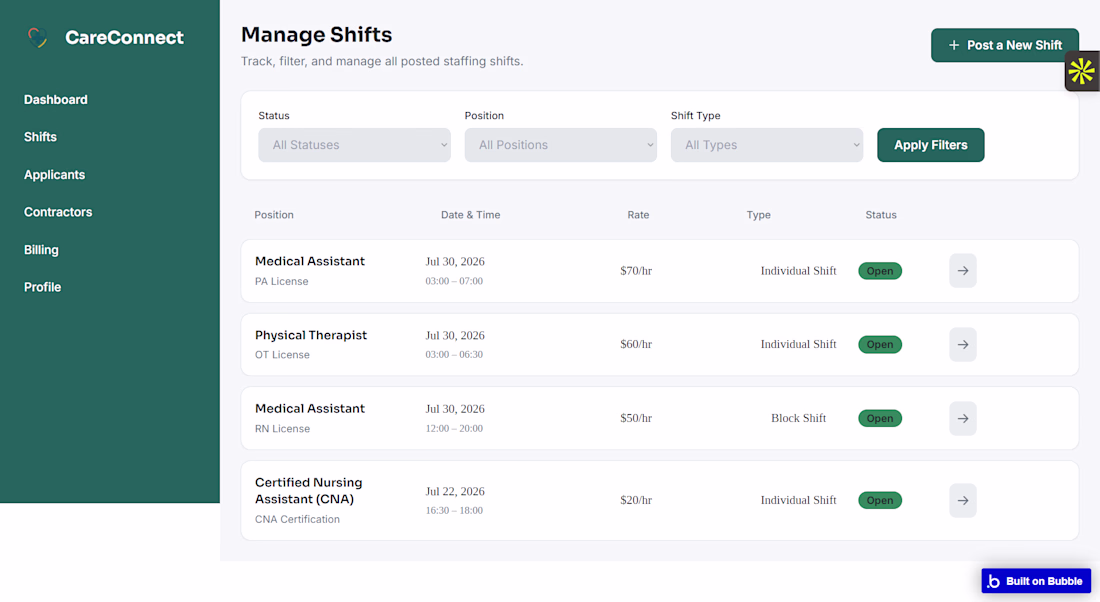Click Open status badge for $60/hr shift
Viewport: 1100px width, 602px height.
click(x=880, y=345)
